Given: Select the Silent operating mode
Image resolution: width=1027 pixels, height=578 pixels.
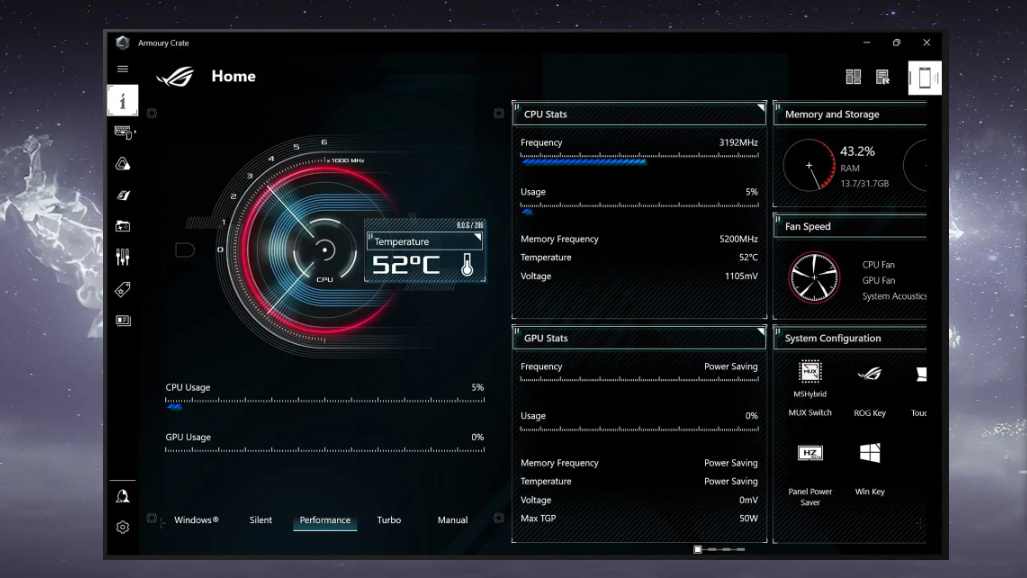Looking at the screenshot, I should (260, 520).
